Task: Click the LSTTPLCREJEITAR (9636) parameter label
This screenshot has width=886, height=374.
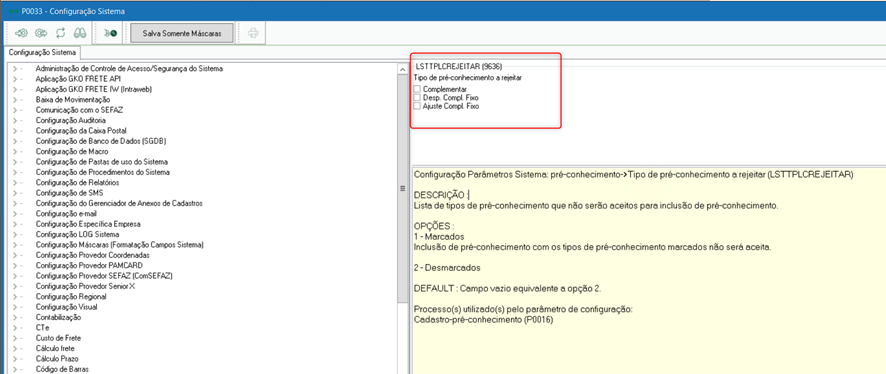Action: pyautogui.click(x=459, y=66)
